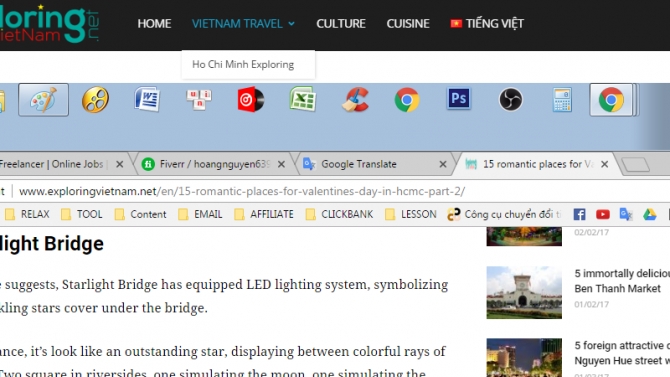Open the 5 foreign attractive article link
Viewport: 670px width, 377px height.
click(x=622, y=353)
